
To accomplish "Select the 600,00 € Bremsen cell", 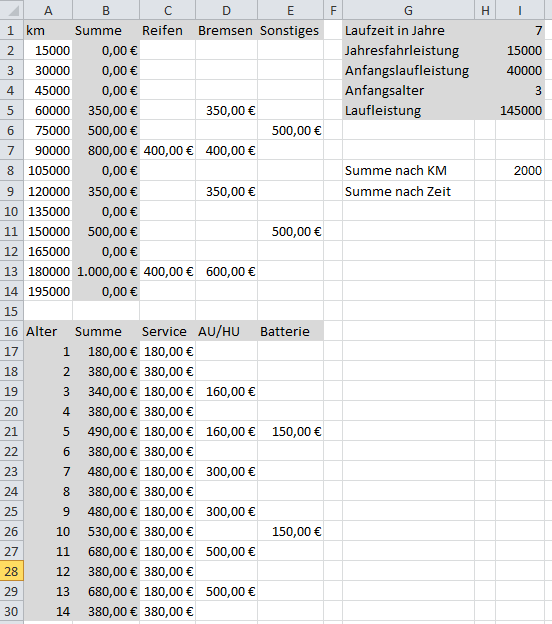I will tap(226, 271).
